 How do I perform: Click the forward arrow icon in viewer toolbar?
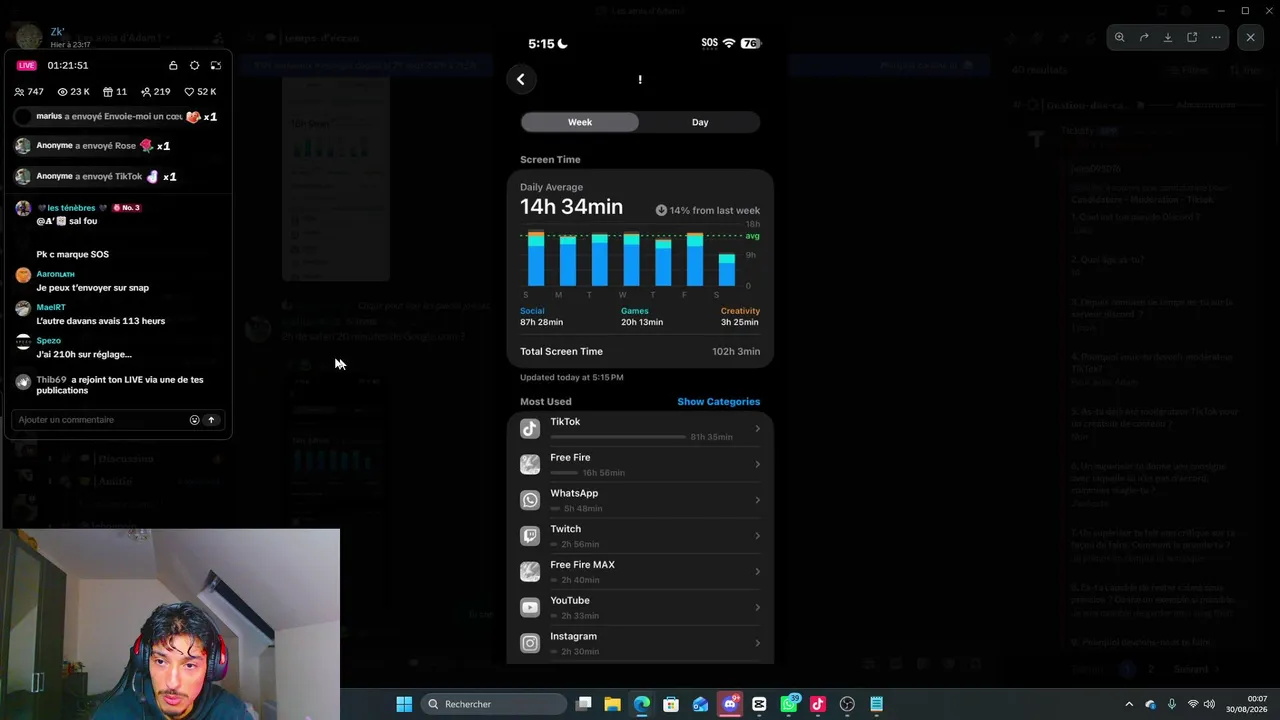tap(1144, 38)
